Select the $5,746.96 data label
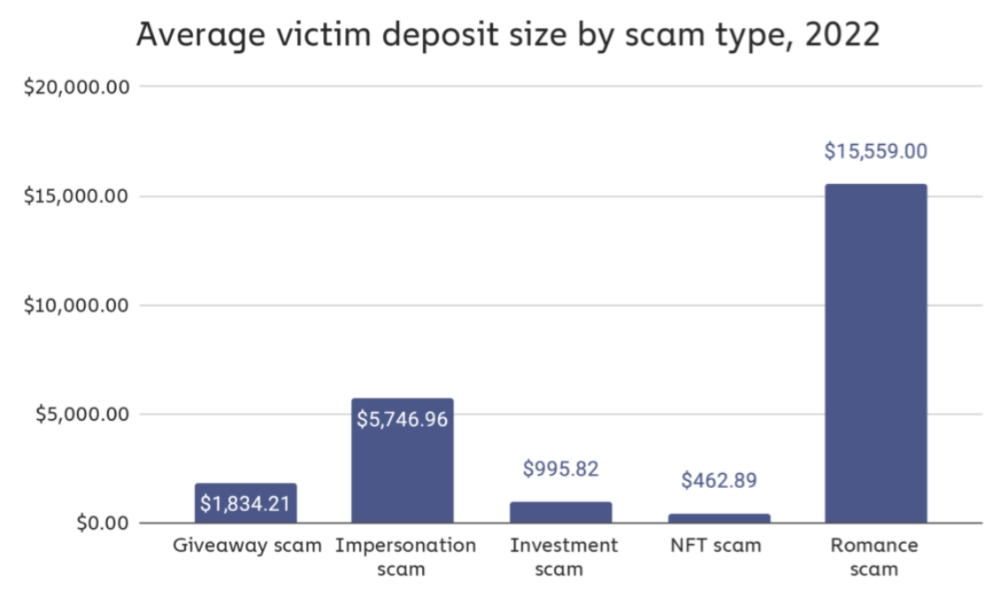The width and height of the screenshot is (1000, 603). click(x=402, y=419)
